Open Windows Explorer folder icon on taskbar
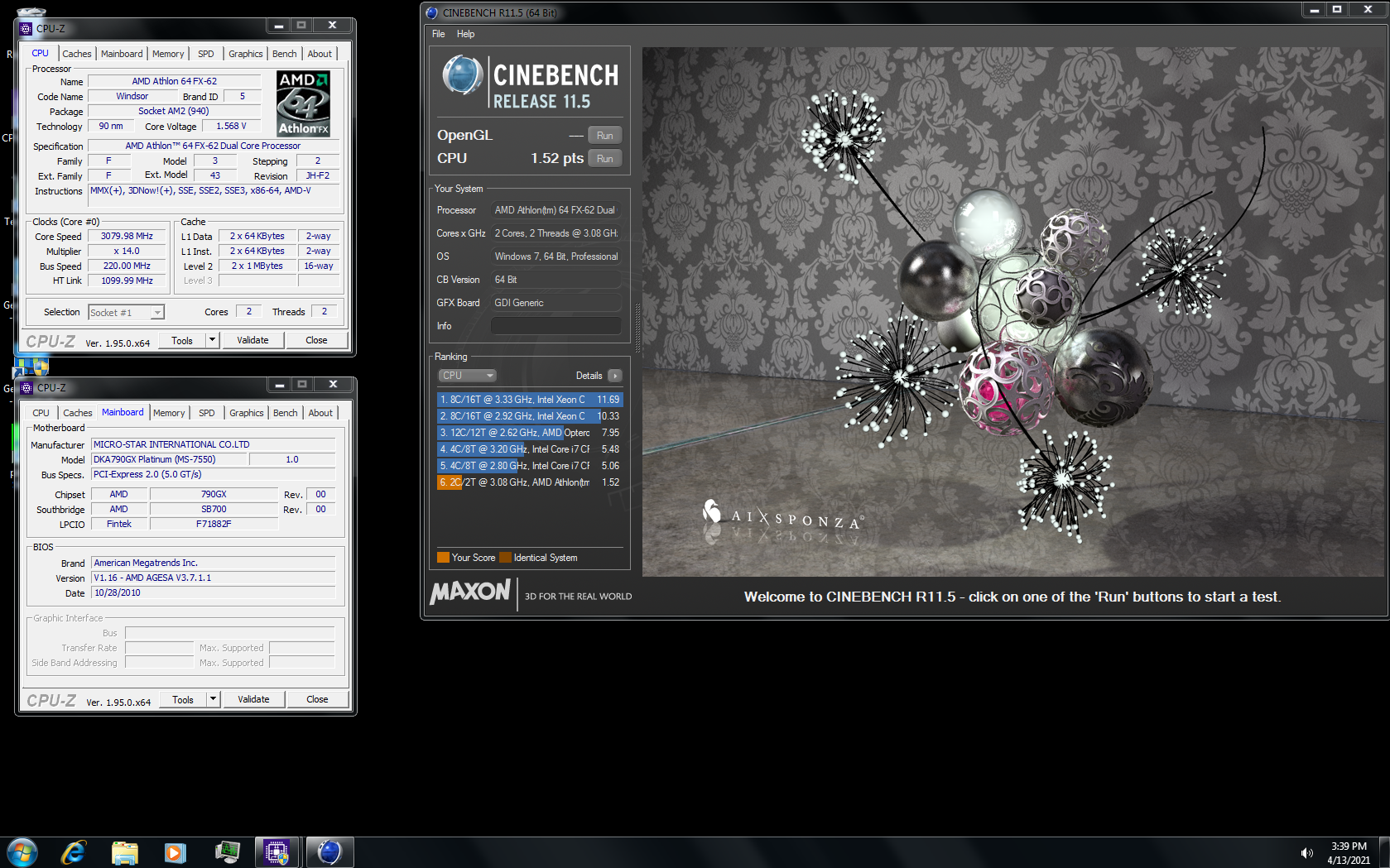Image resolution: width=1390 pixels, height=868 pixels. click(124, 852)
